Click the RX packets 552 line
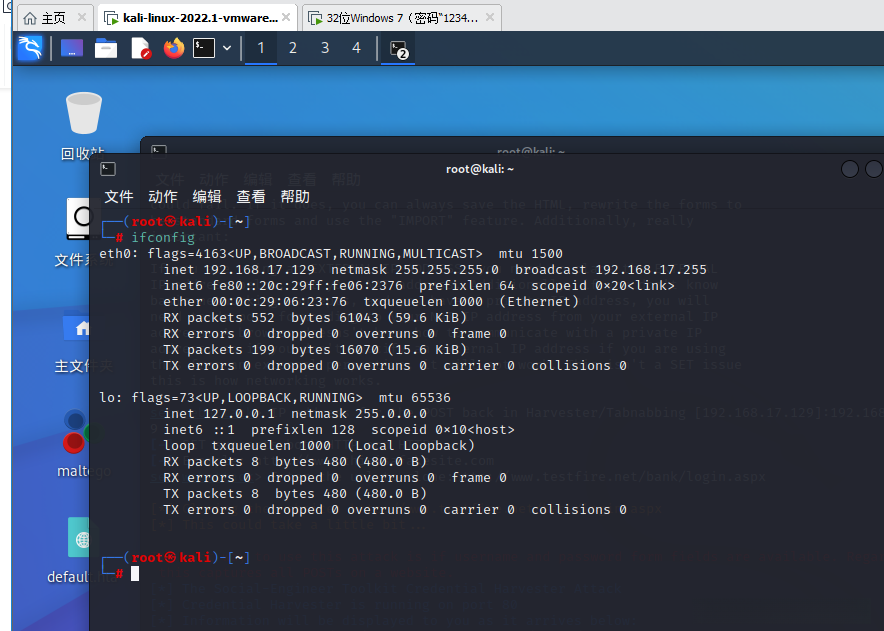 pos(315,317)
